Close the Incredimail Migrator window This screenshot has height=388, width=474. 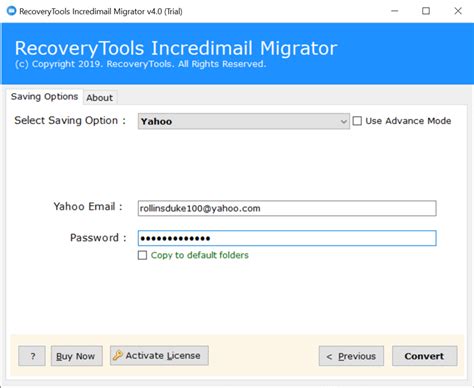[458, 11]
